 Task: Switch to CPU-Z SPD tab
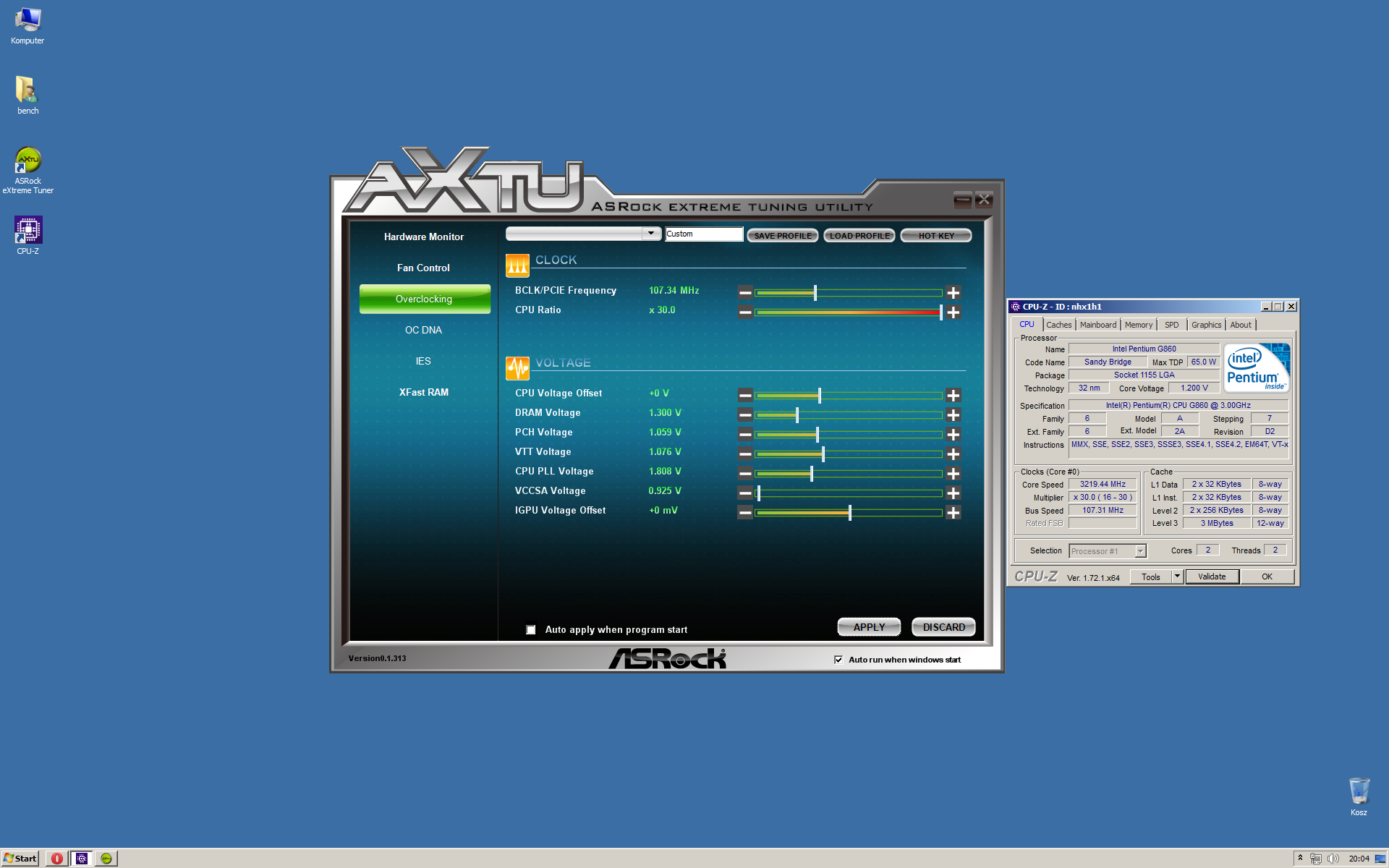coord(1172,325)
